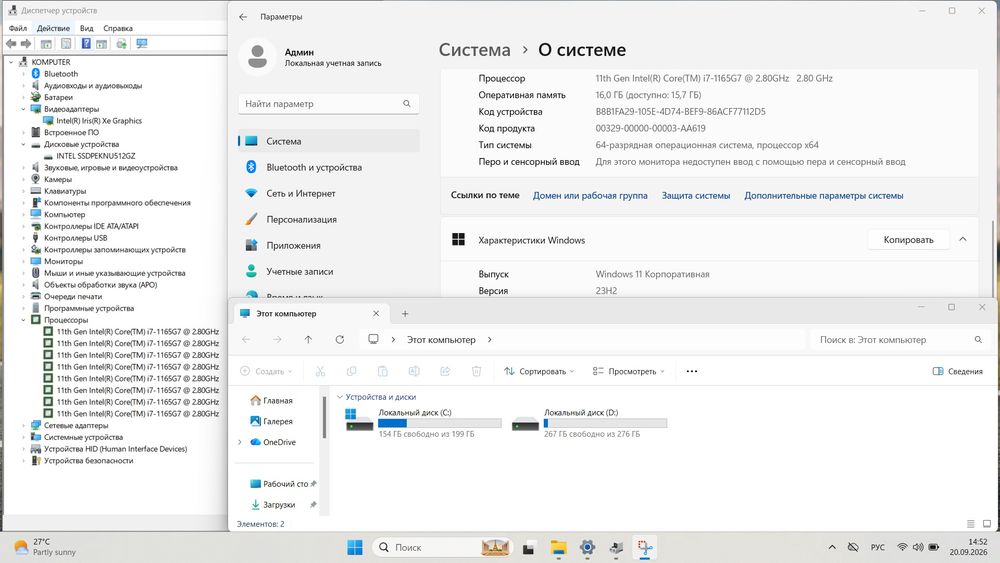This screenshot has height=563, width=1000.
Task: Click the Explorer Up arrow button
Action: (309, 340)
